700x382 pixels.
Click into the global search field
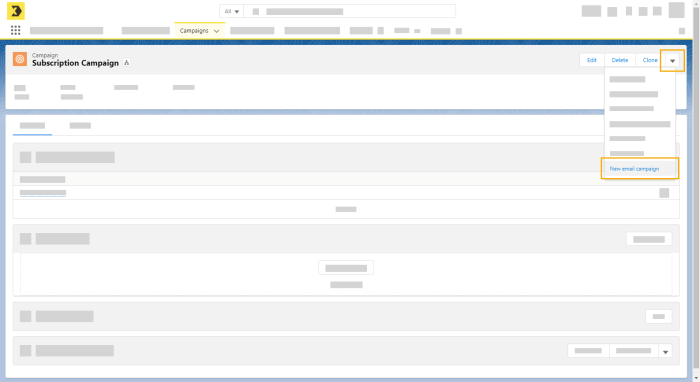pyautogui.click(x=350, y=11)
